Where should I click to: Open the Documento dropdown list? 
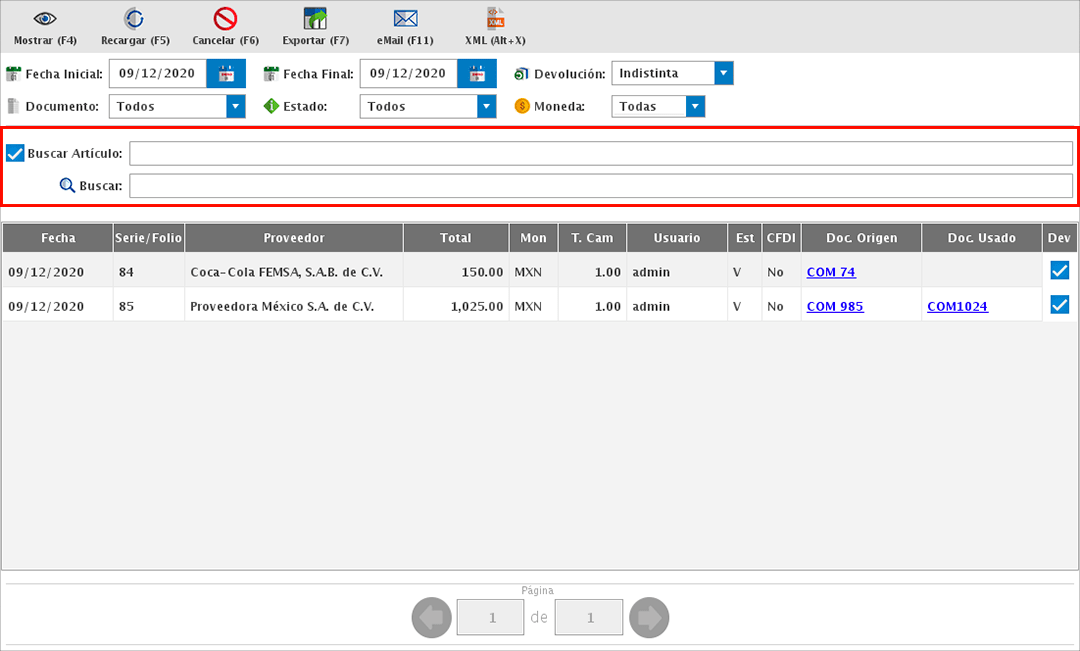236,106
